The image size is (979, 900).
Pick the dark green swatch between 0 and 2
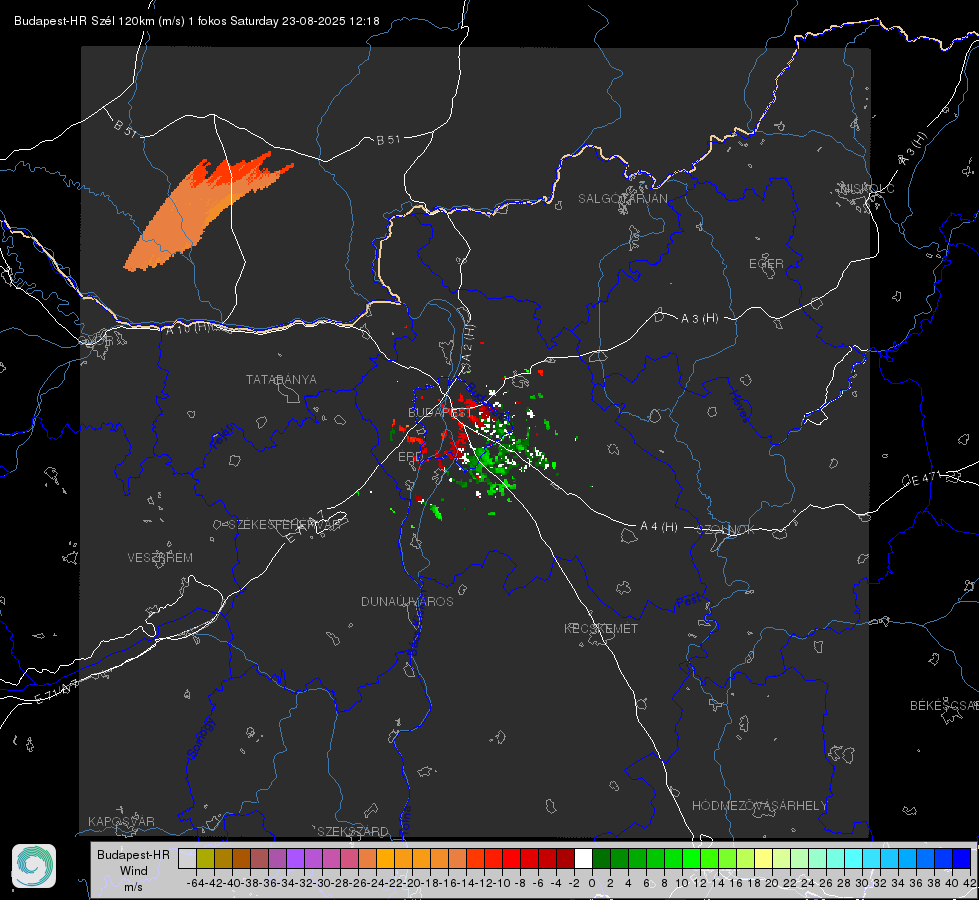[x=601, y=858]
